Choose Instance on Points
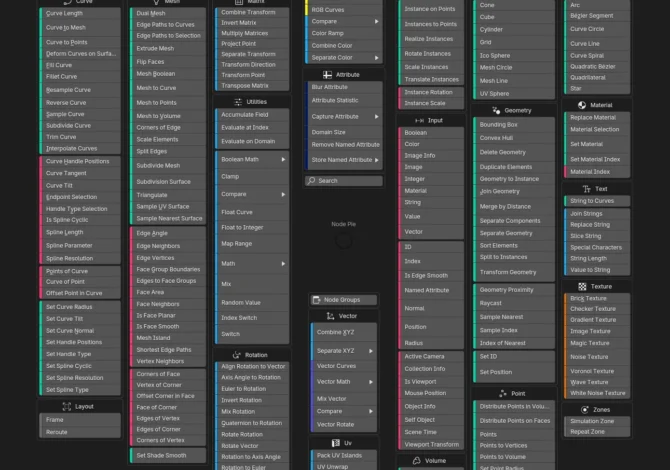Viewport: 670px width, 470px height. coord(431,9)
